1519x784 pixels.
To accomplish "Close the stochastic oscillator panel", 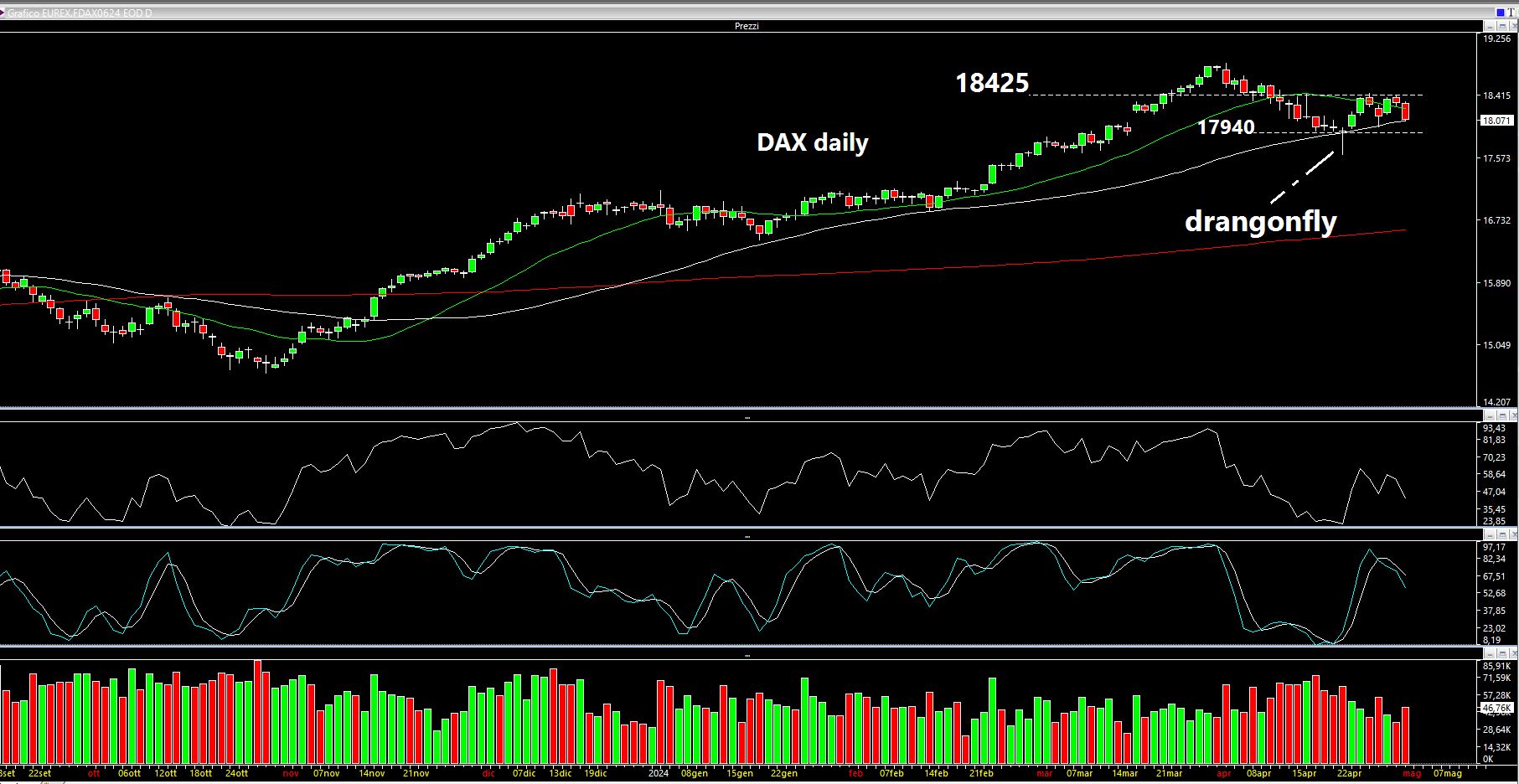I will click(x=1513, y=534).
